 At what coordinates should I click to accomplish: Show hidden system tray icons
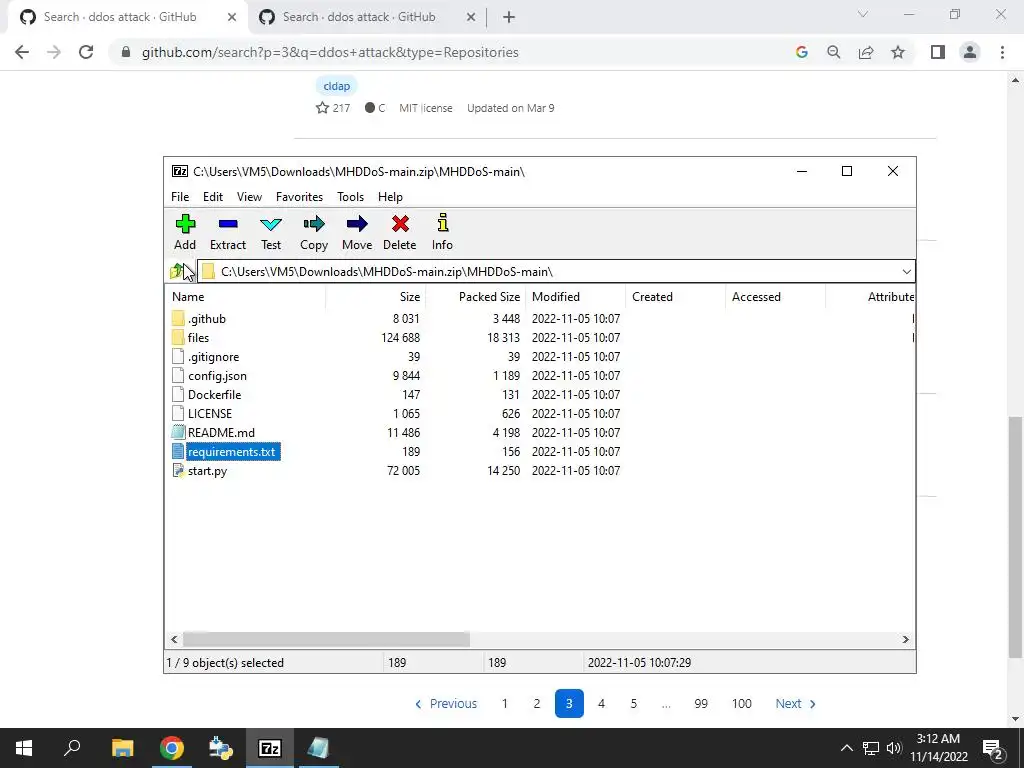846,748
